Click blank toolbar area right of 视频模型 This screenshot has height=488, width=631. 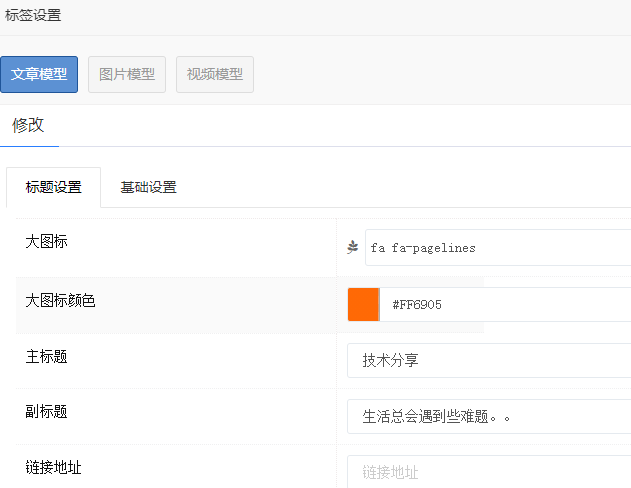(440, 74)
